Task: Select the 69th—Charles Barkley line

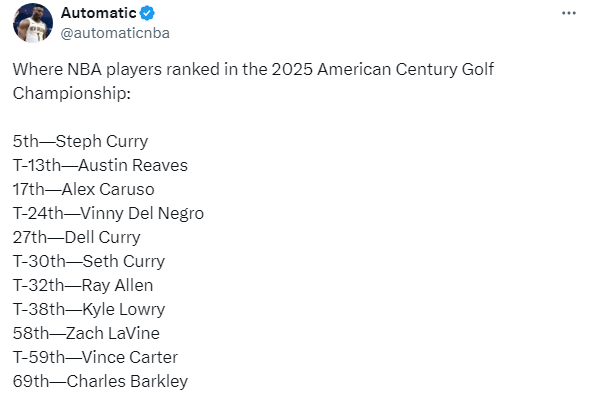Action: coord(100,381)
